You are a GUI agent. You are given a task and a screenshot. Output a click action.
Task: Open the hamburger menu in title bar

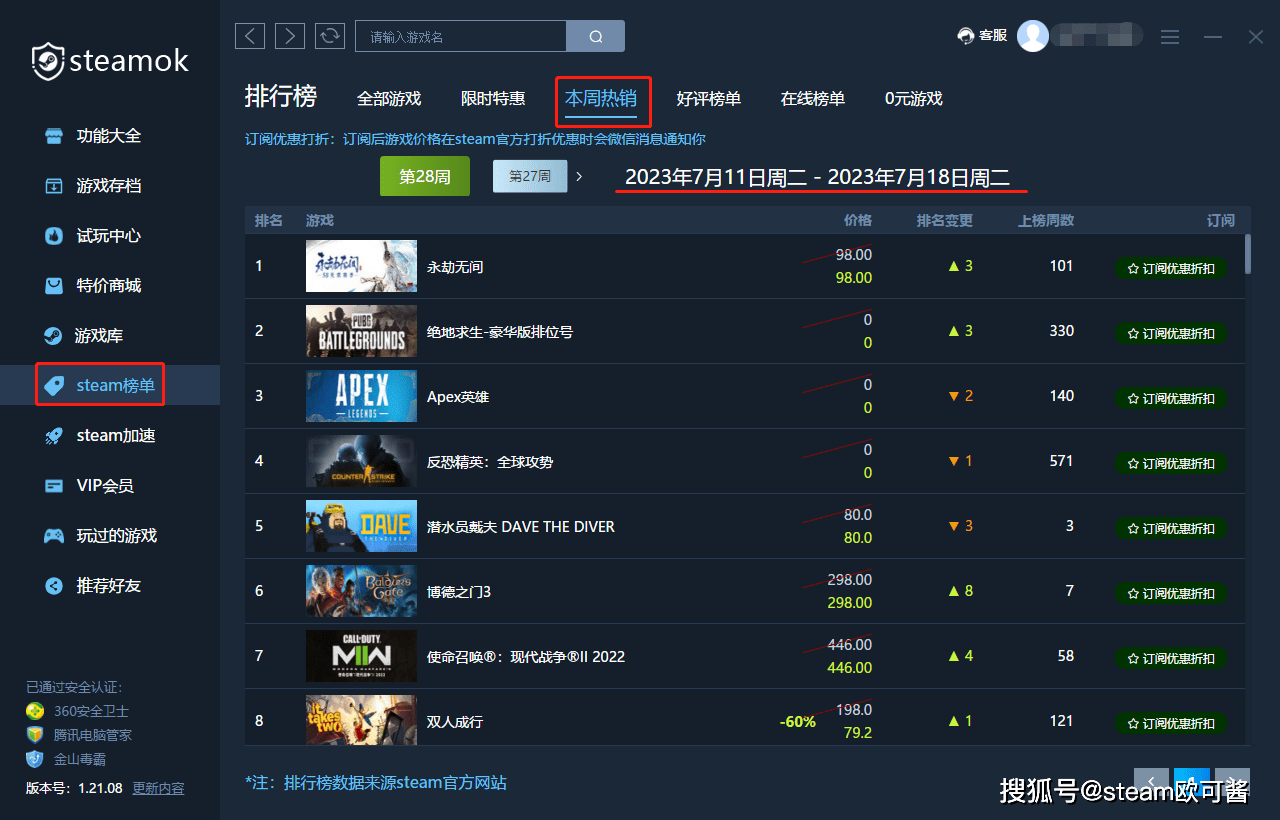pyautogui.click(x=1170, y=37)
